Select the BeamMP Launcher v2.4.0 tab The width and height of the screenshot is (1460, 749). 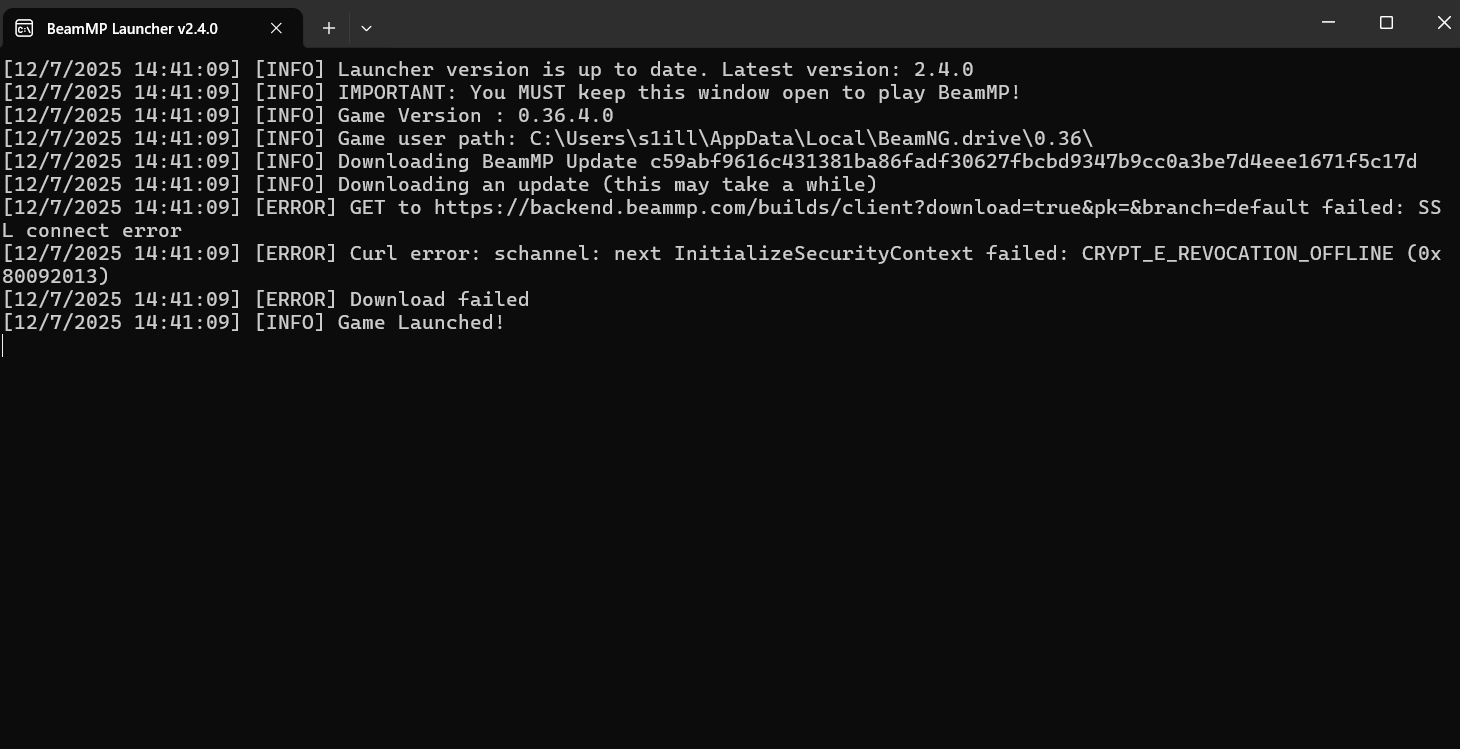(151, 28)
